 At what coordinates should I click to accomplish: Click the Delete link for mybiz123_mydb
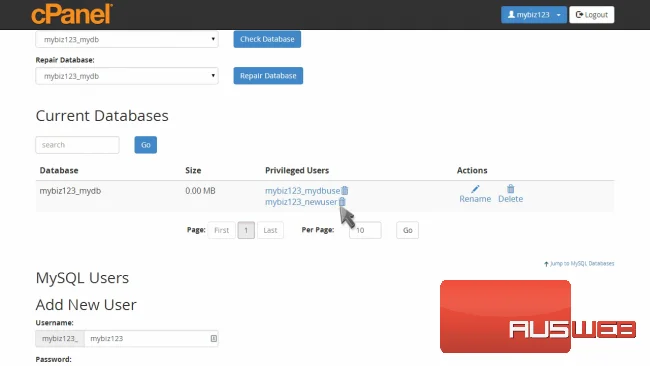511,199
